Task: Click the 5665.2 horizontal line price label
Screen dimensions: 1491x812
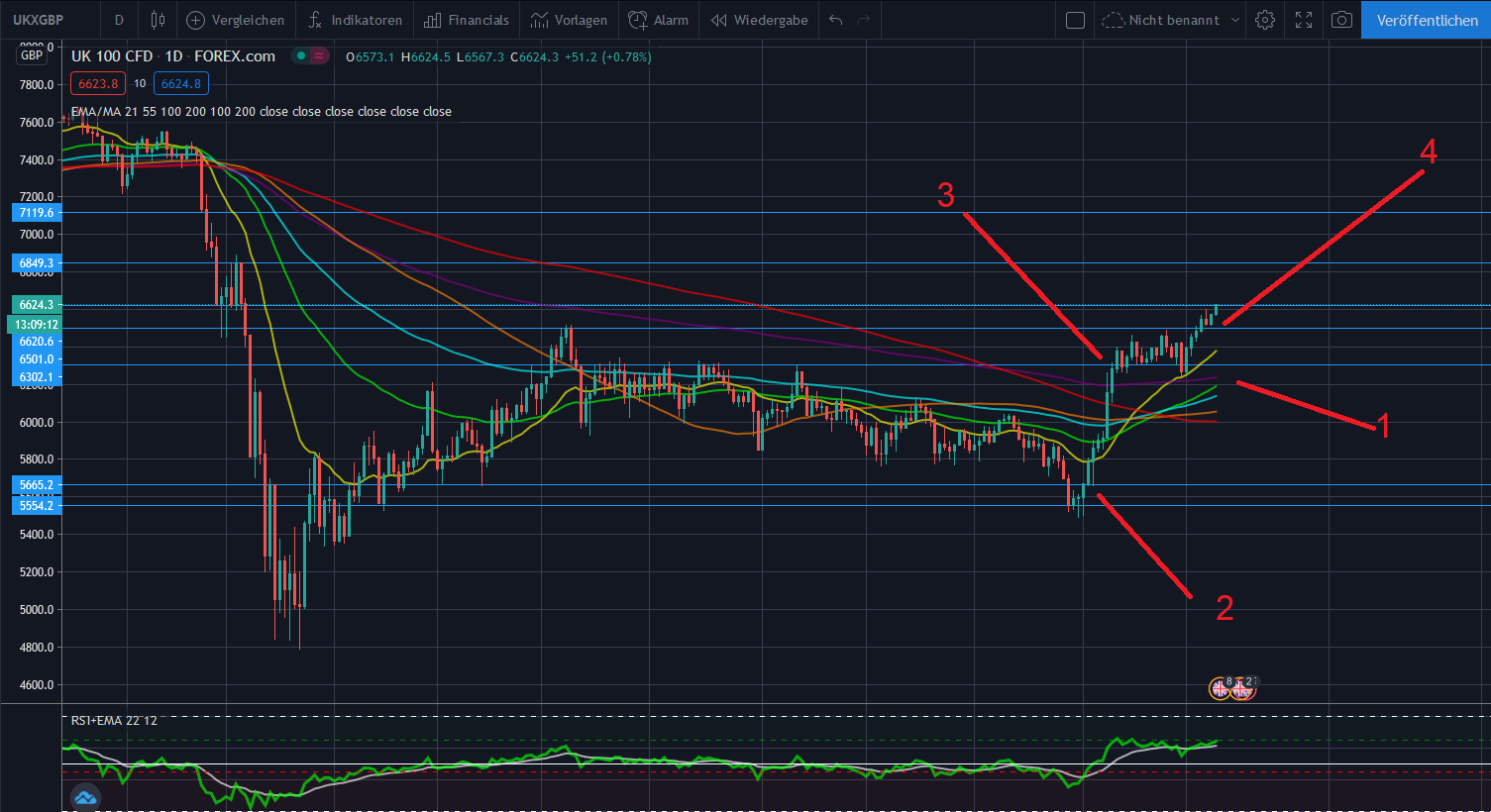Action: coord(36,485)
